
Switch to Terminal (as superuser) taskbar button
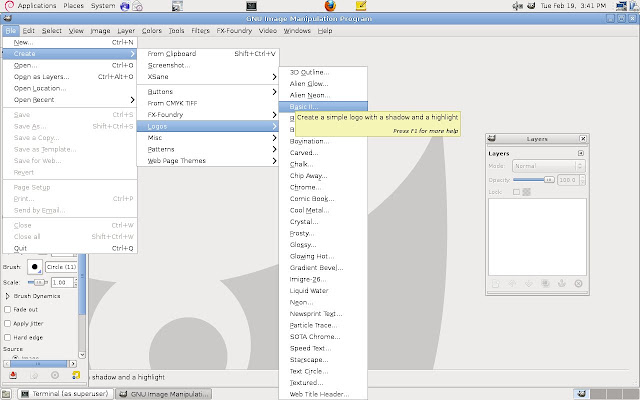click(x=66, y=394)
